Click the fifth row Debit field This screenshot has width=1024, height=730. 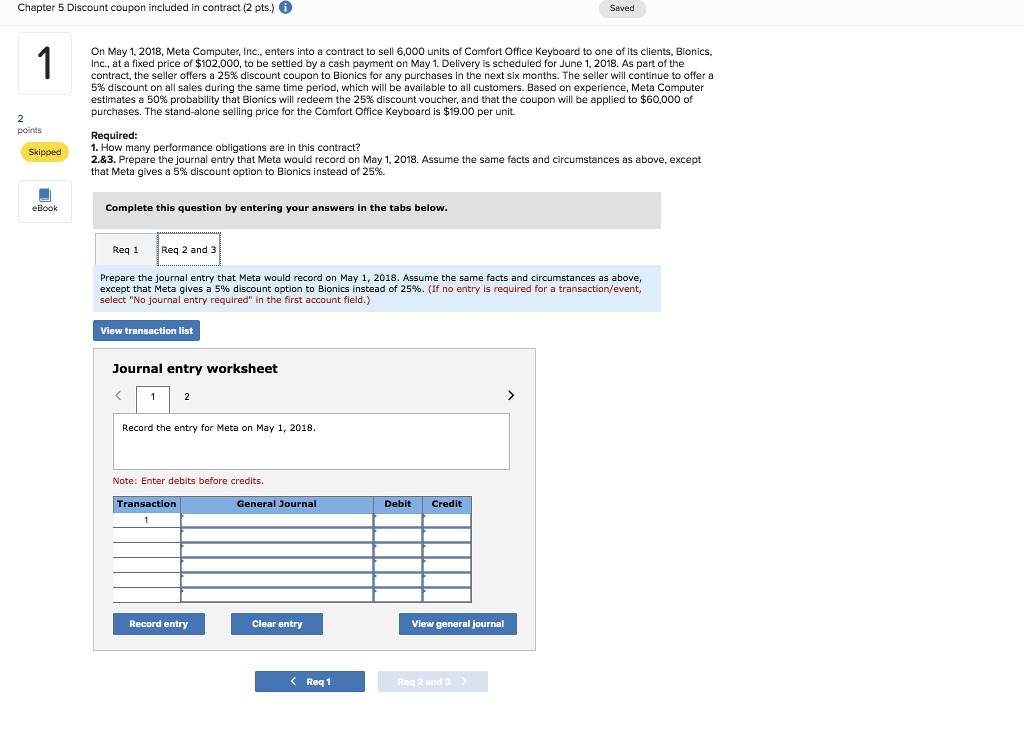[398, 580]
